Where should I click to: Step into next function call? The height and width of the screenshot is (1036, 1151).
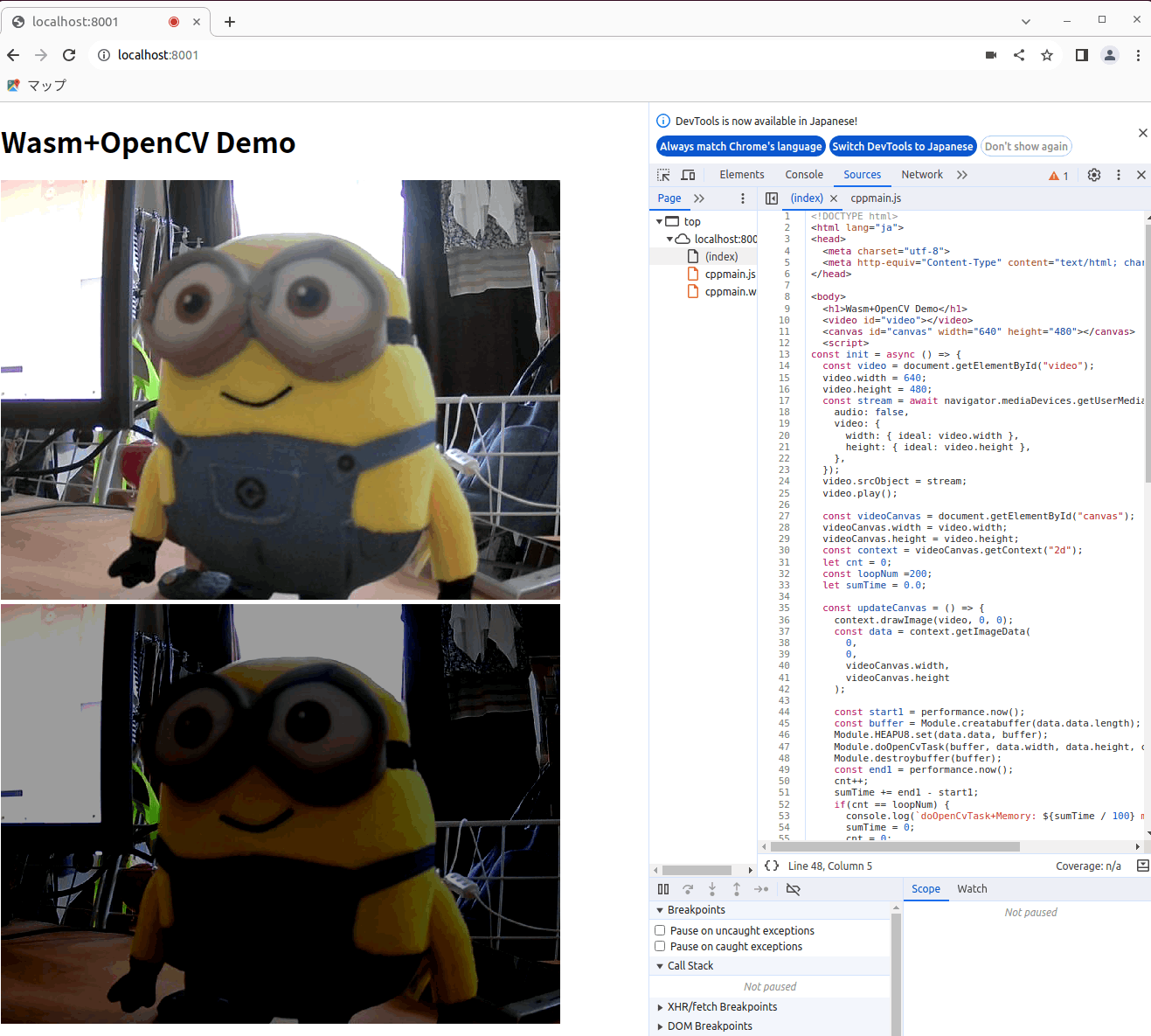pos(712,889)
